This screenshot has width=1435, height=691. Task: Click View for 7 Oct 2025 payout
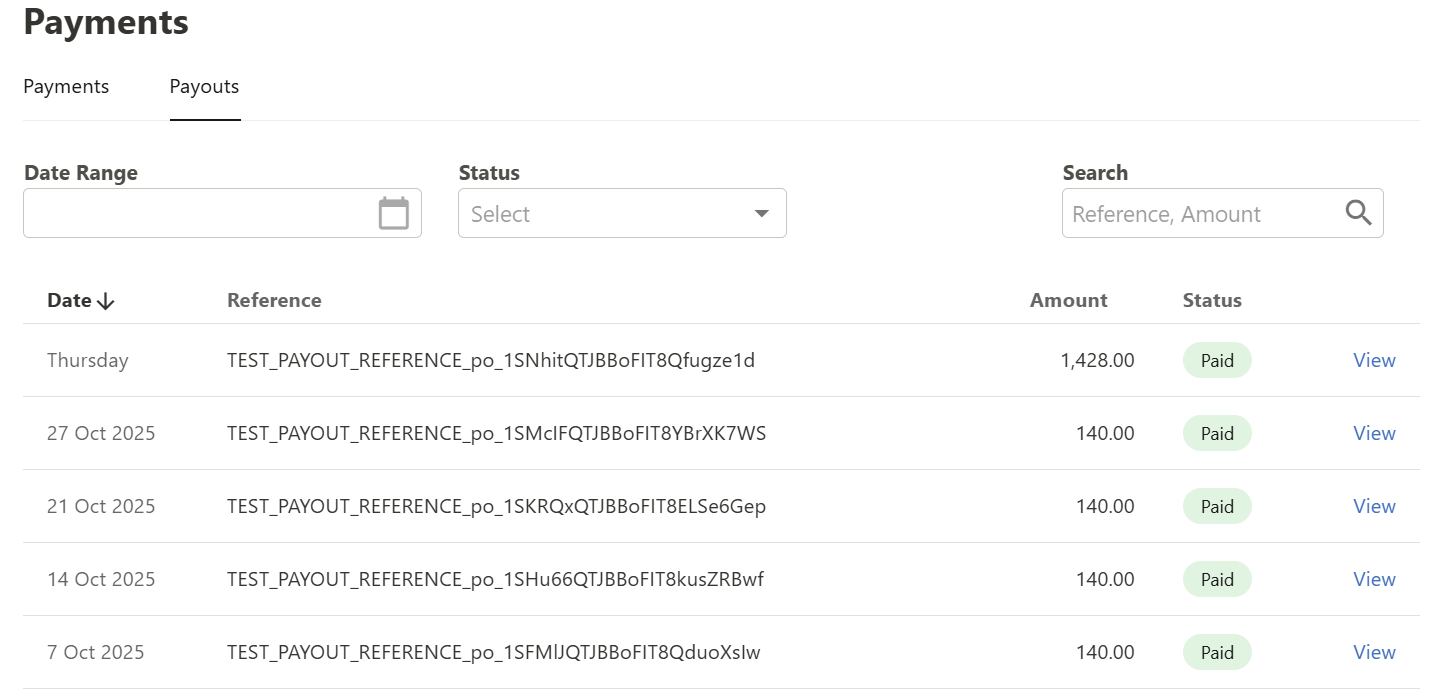point(1374,653)
